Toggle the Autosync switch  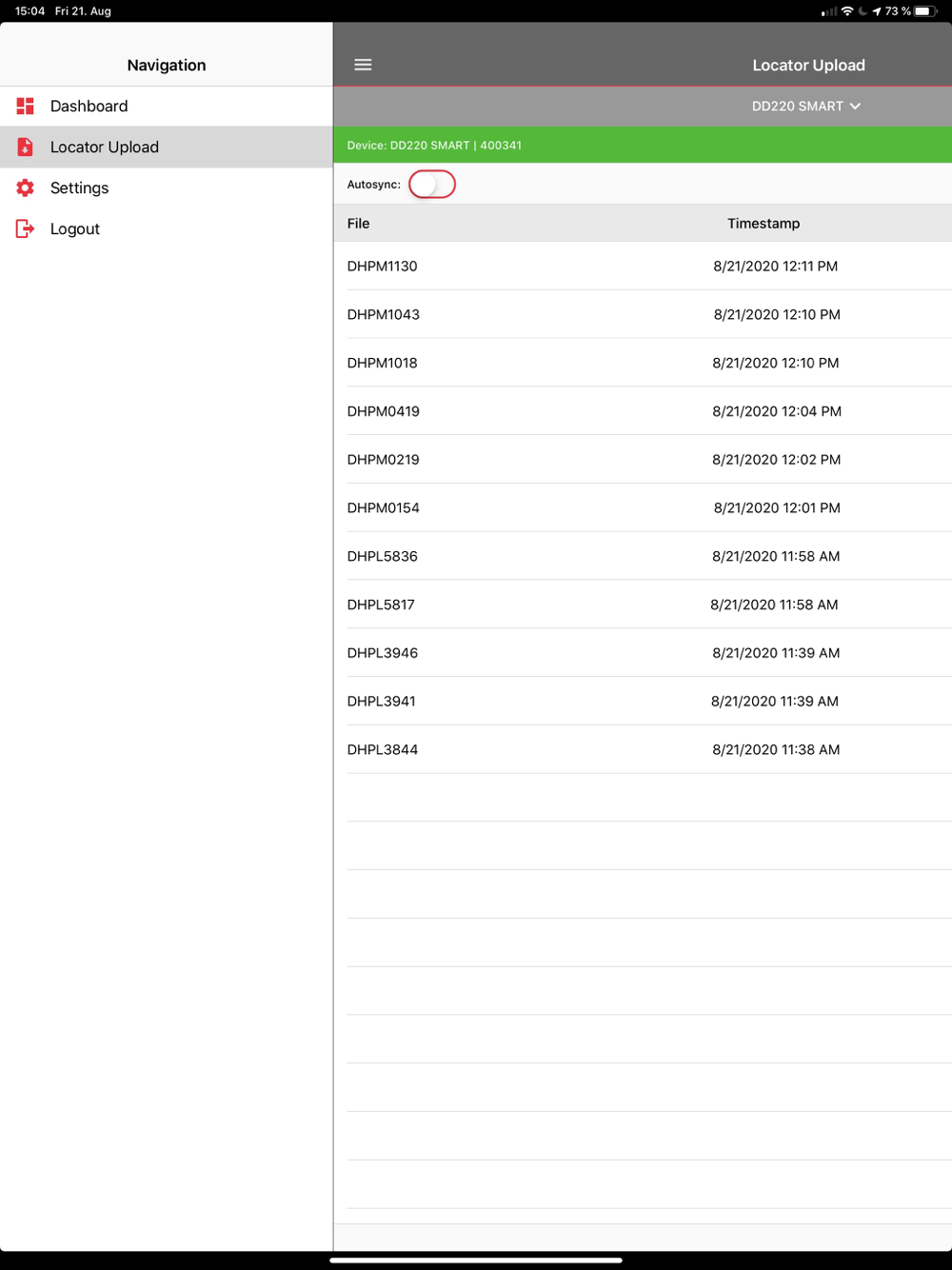[432, 185]
